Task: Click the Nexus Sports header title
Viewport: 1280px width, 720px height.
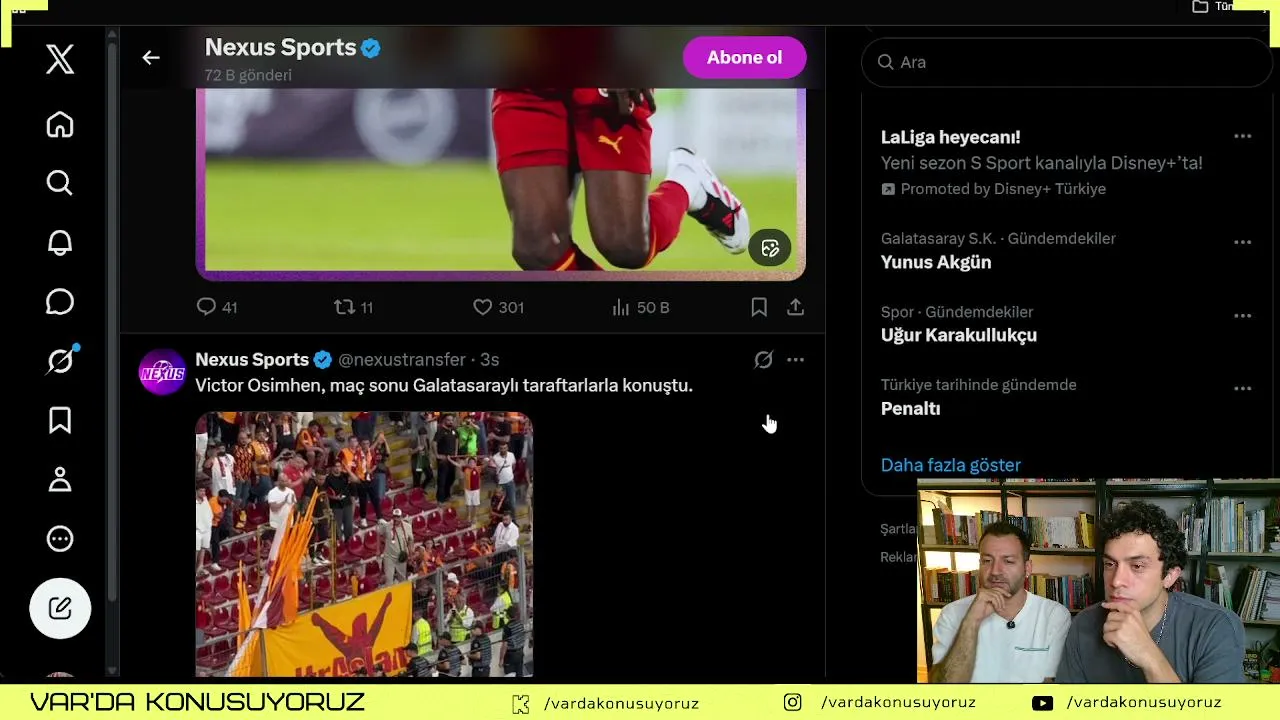Action: pyautogui.click(x=281, y=48)
